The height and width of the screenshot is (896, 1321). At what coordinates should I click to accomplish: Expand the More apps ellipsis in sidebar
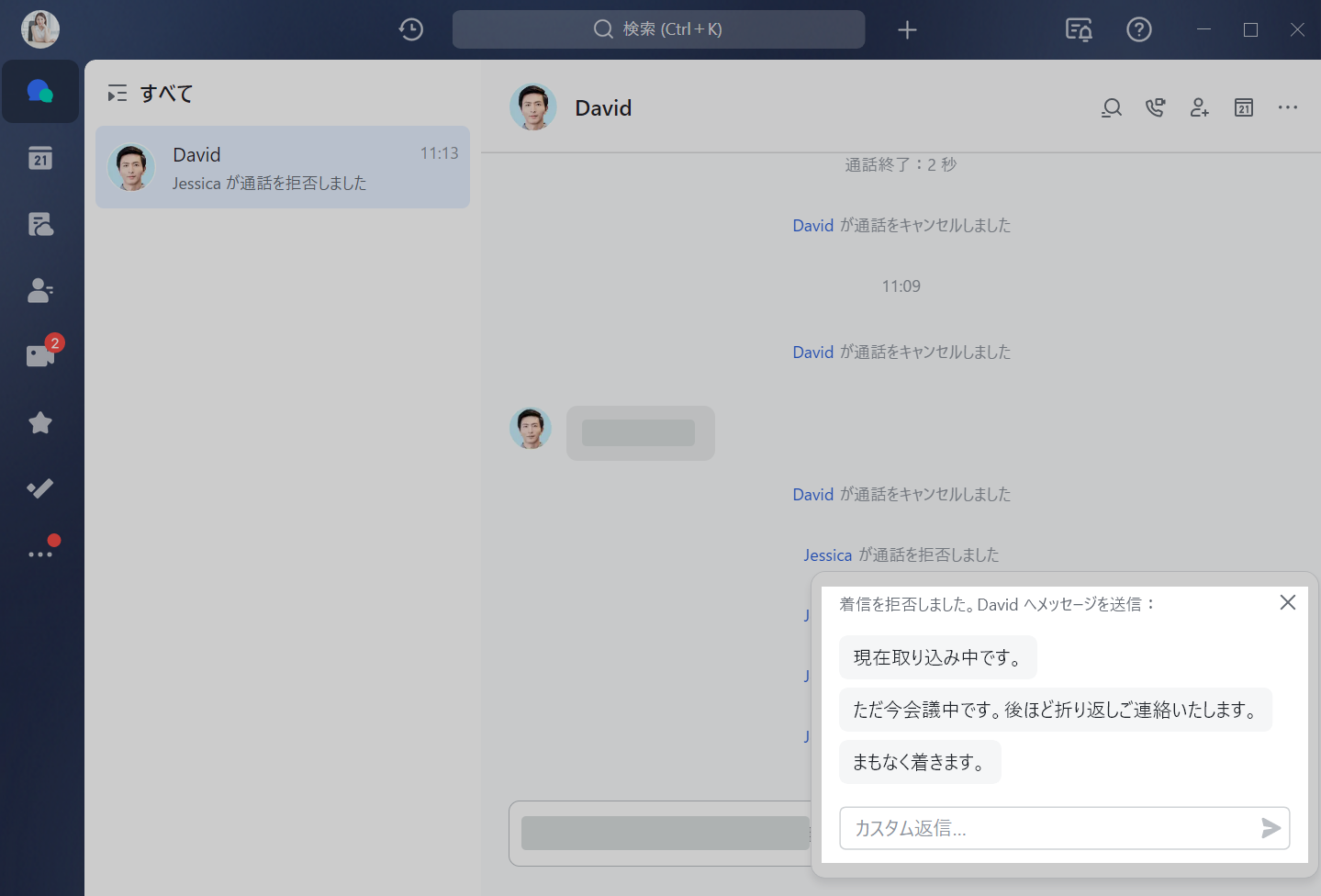click(39, 554)
